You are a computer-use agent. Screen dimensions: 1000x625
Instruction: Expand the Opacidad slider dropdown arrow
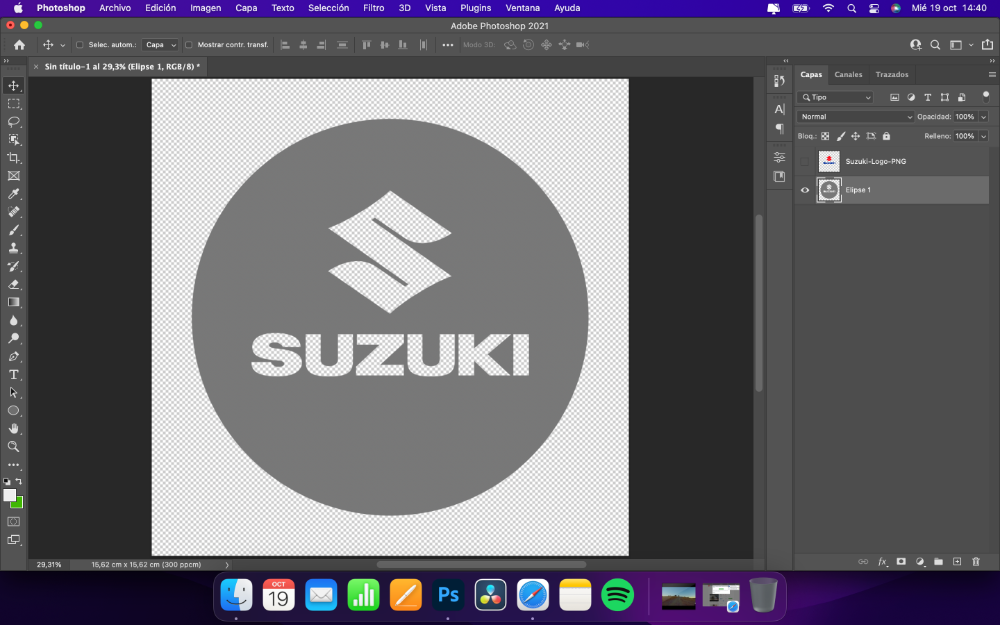coord(983,117)
